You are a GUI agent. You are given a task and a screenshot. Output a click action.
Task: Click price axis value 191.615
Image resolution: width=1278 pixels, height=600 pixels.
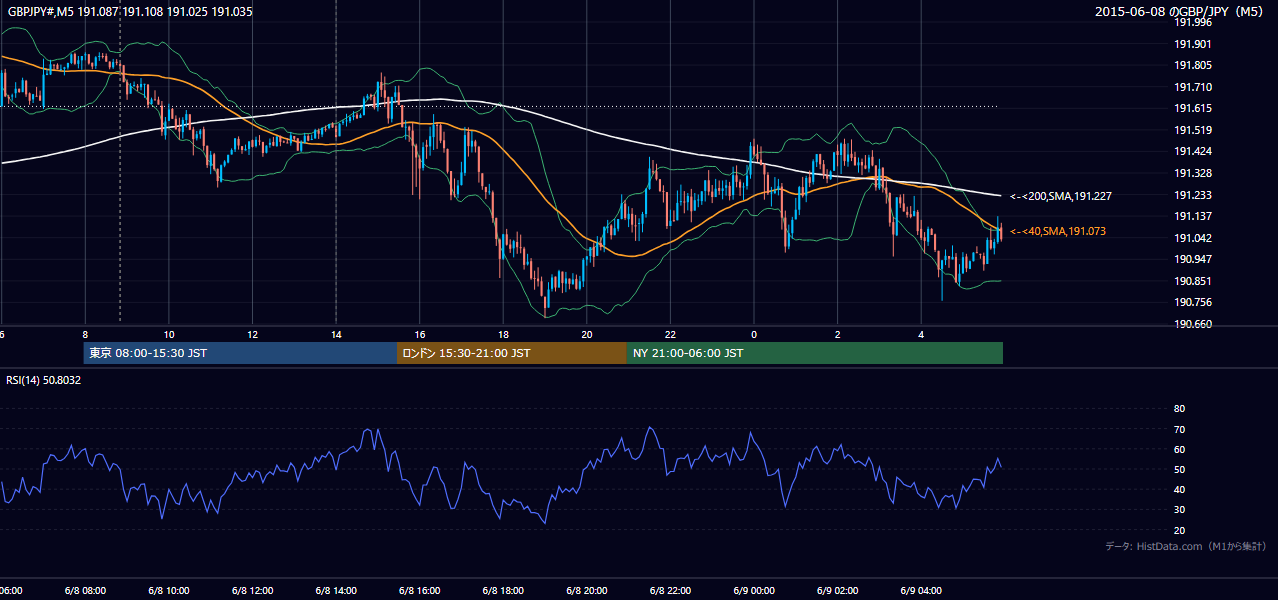[1192, 108]
